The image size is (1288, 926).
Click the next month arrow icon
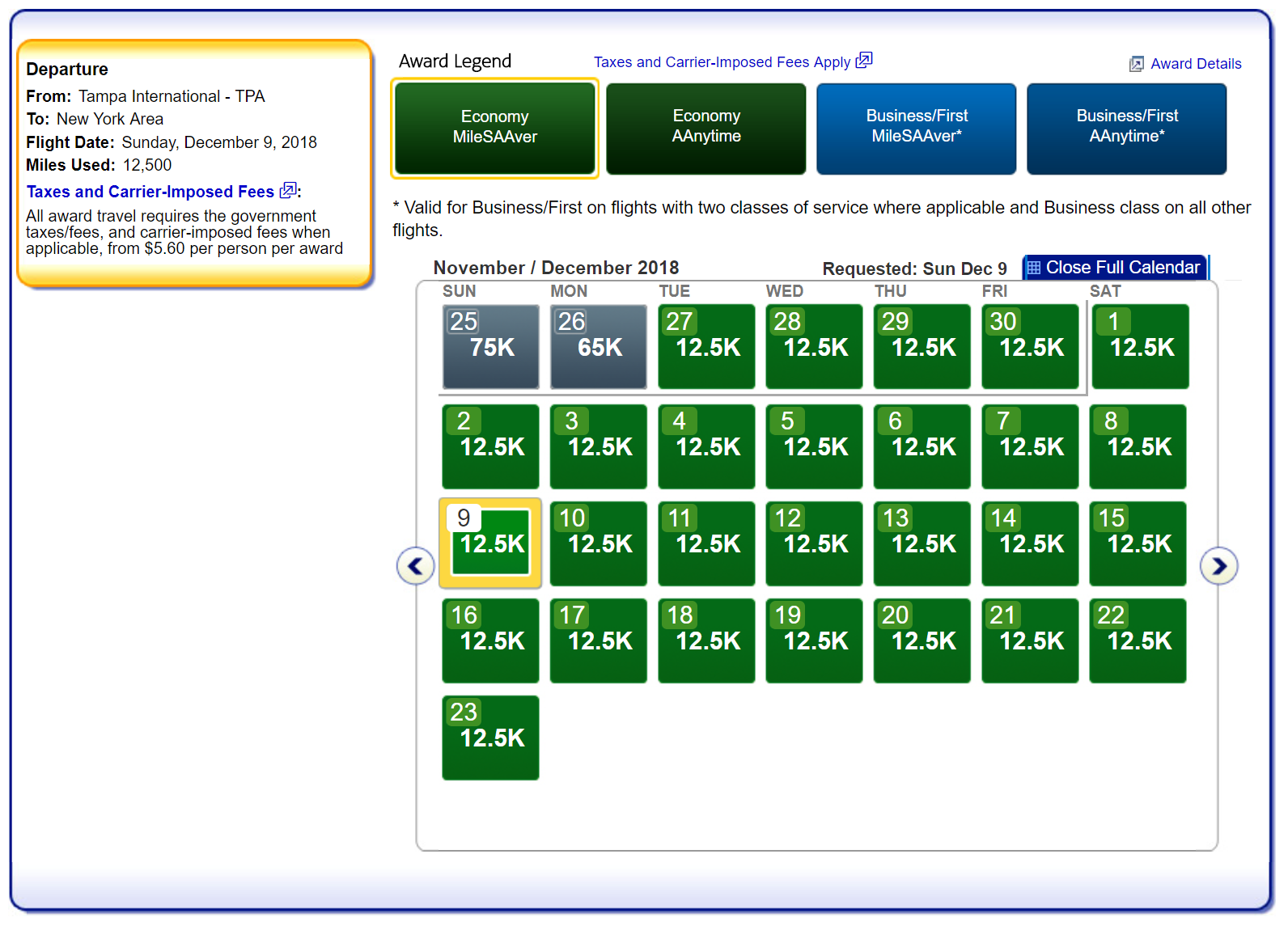click(x=1218, y=566)
